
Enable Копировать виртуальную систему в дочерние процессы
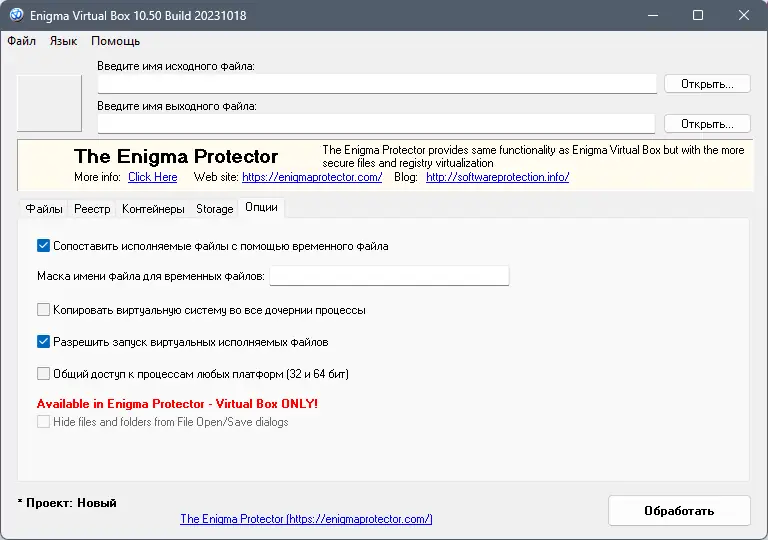tap(43, 310)
